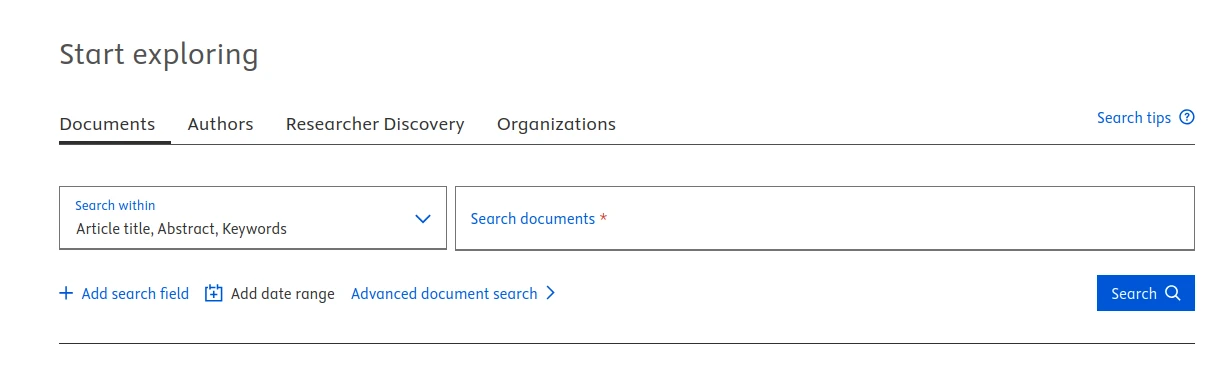Open the Researcher Discovery tab
This screenshot has width=1210, height=386.
[x=375, y=124]
